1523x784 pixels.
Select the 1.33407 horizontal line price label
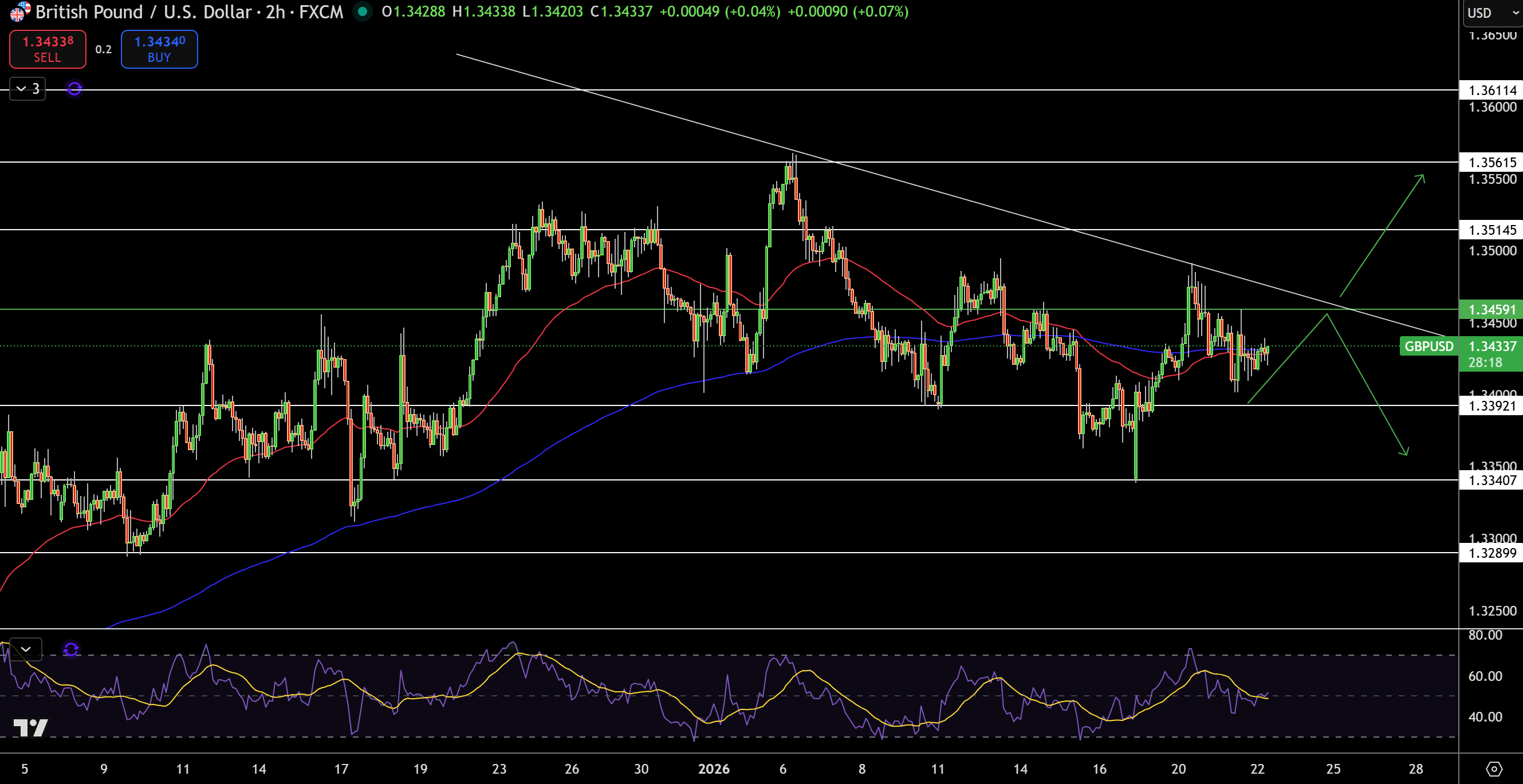click(1491, 480)
